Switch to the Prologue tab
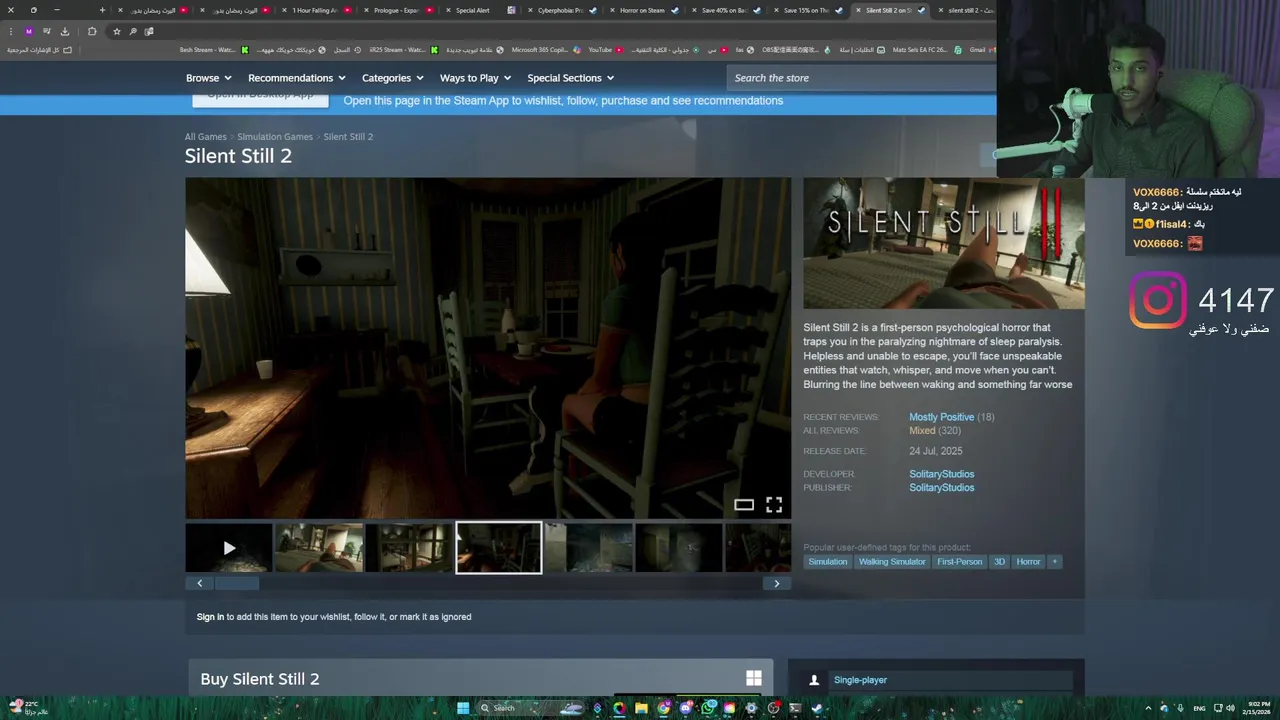This screenshot has height=720, width=1280. [x=396, y=10]
